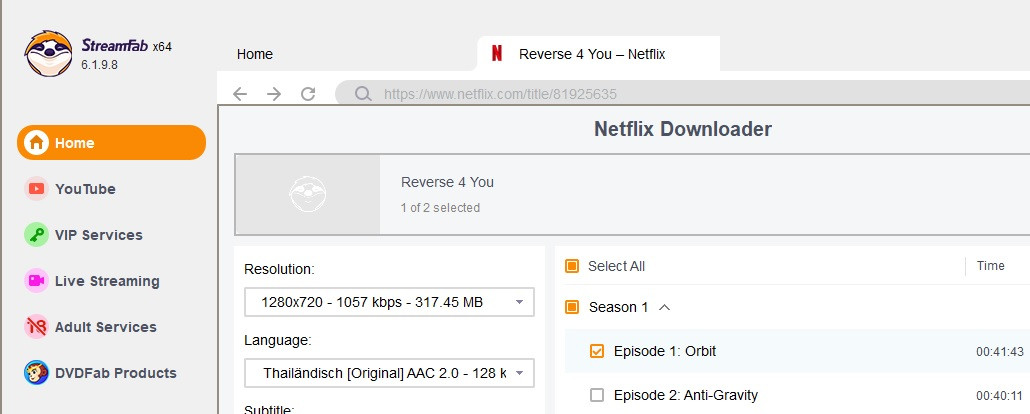Select the Reverse 4 You – Netflix tab
The width and height of the screenshot is (1030, 414).
(x=592, y=54)
